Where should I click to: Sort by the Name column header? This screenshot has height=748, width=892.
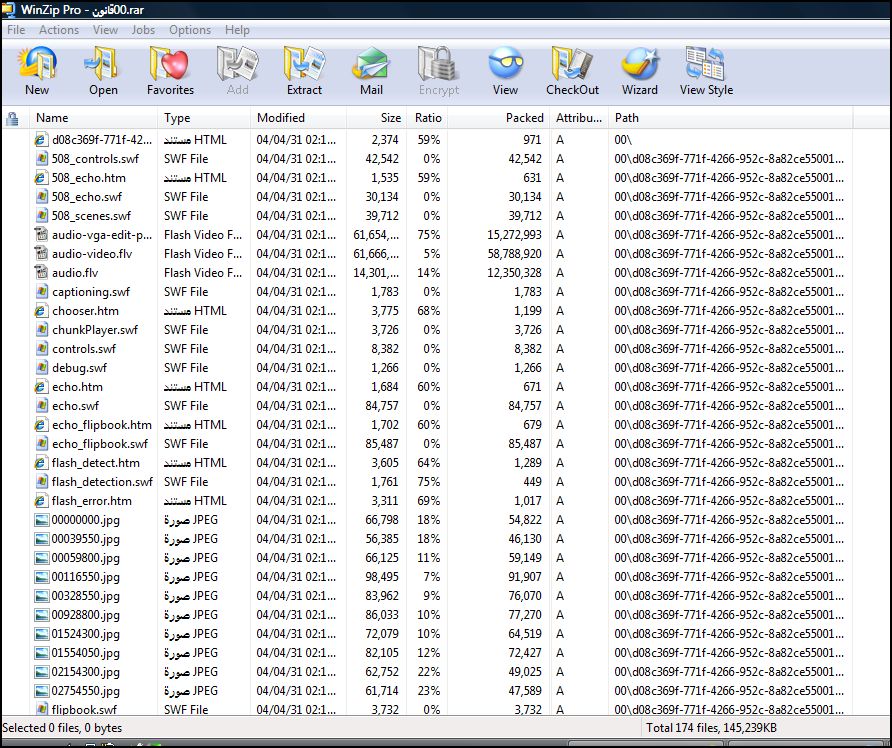[x=94, y=118]
